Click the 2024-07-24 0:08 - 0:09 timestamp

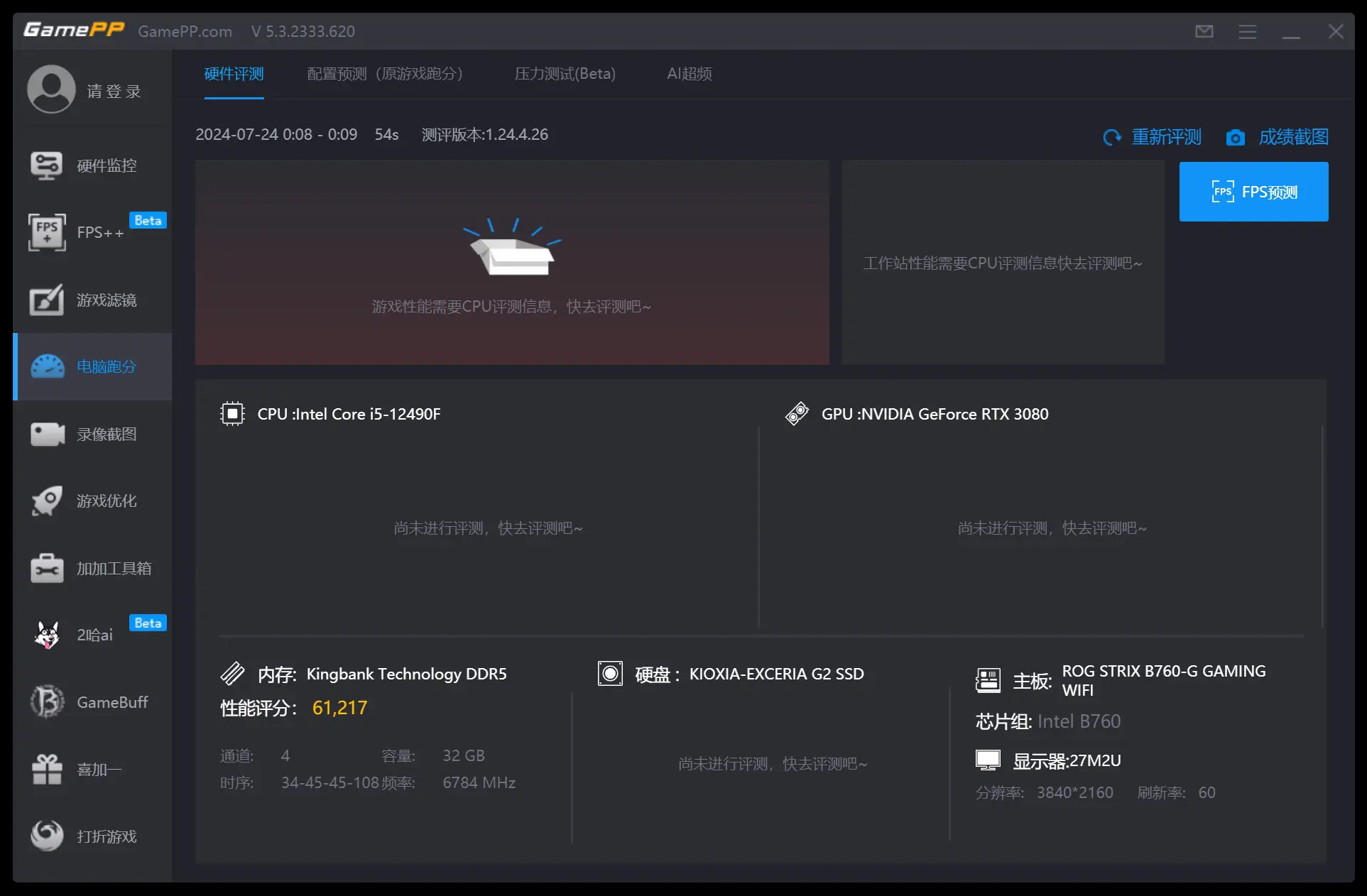point(276,134)
